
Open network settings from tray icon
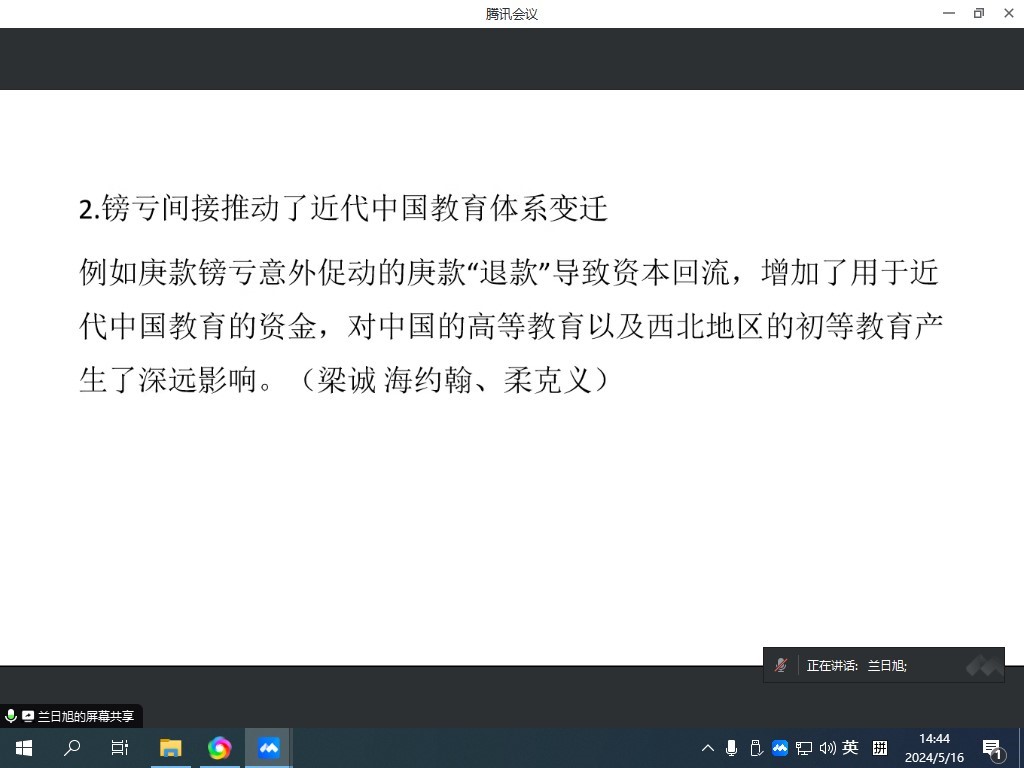tap(804, 748)
